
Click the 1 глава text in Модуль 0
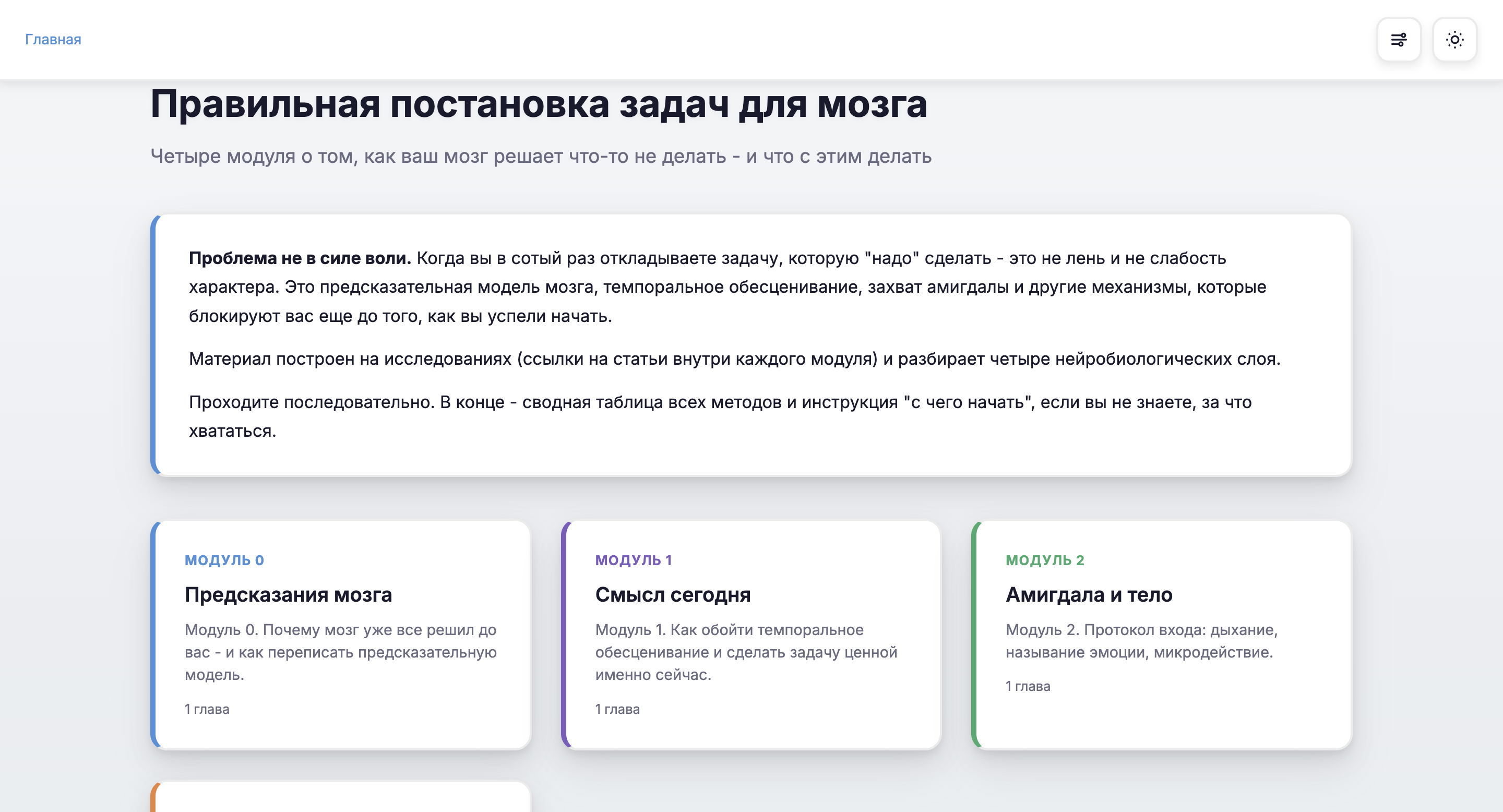(207, 709)
